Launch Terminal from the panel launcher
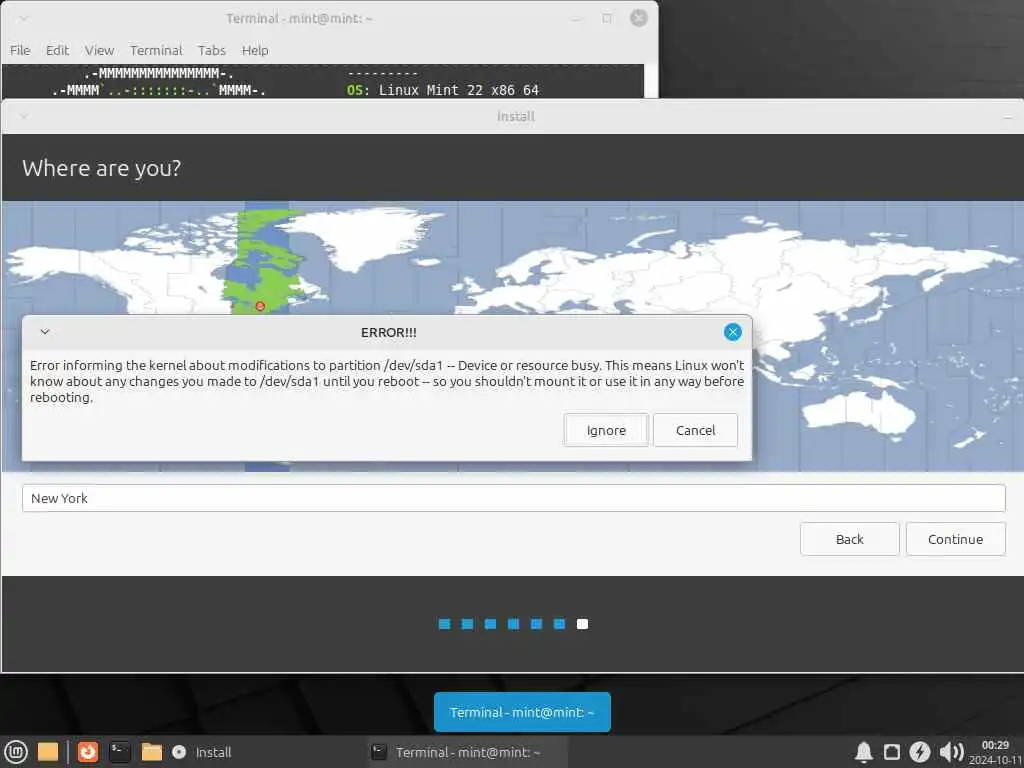Screen dimensions: 1024x768 [120, 752]
